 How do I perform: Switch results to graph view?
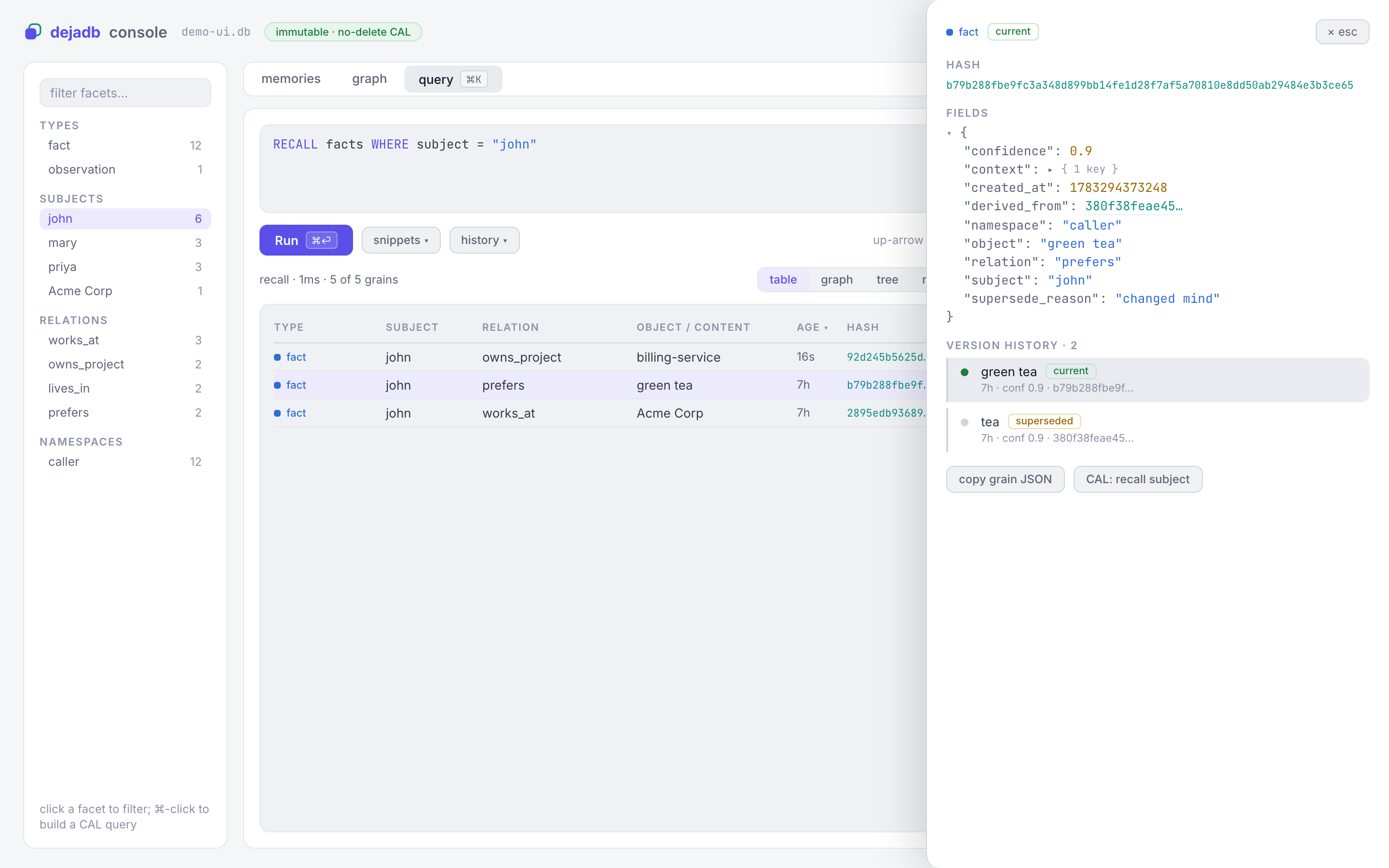(836, 280)
